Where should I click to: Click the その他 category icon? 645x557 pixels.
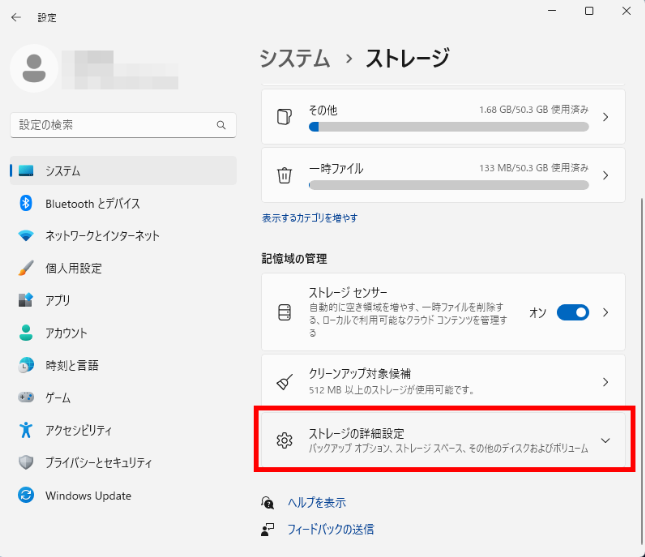pyautogui.click(x=284, y=117)
